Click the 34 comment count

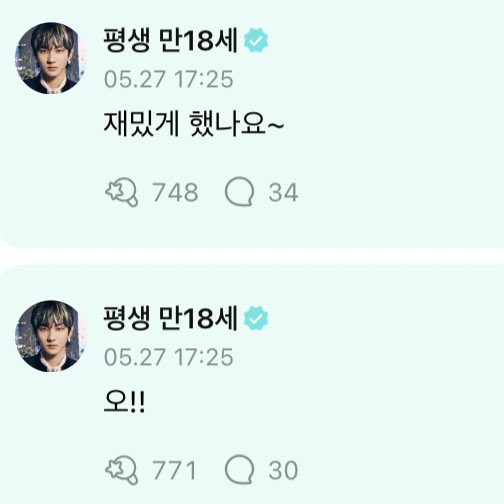click(283, 192)
